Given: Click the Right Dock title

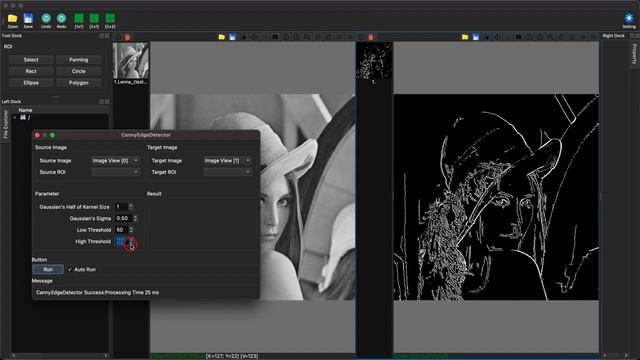Looking at the screenshot, I should (x=613, y=36).
